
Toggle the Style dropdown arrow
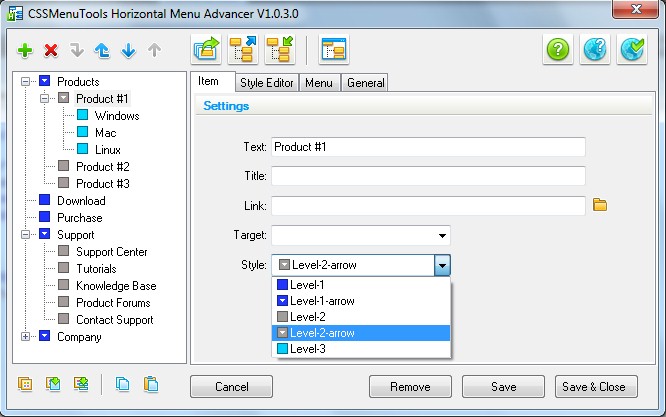pos(442,266)
